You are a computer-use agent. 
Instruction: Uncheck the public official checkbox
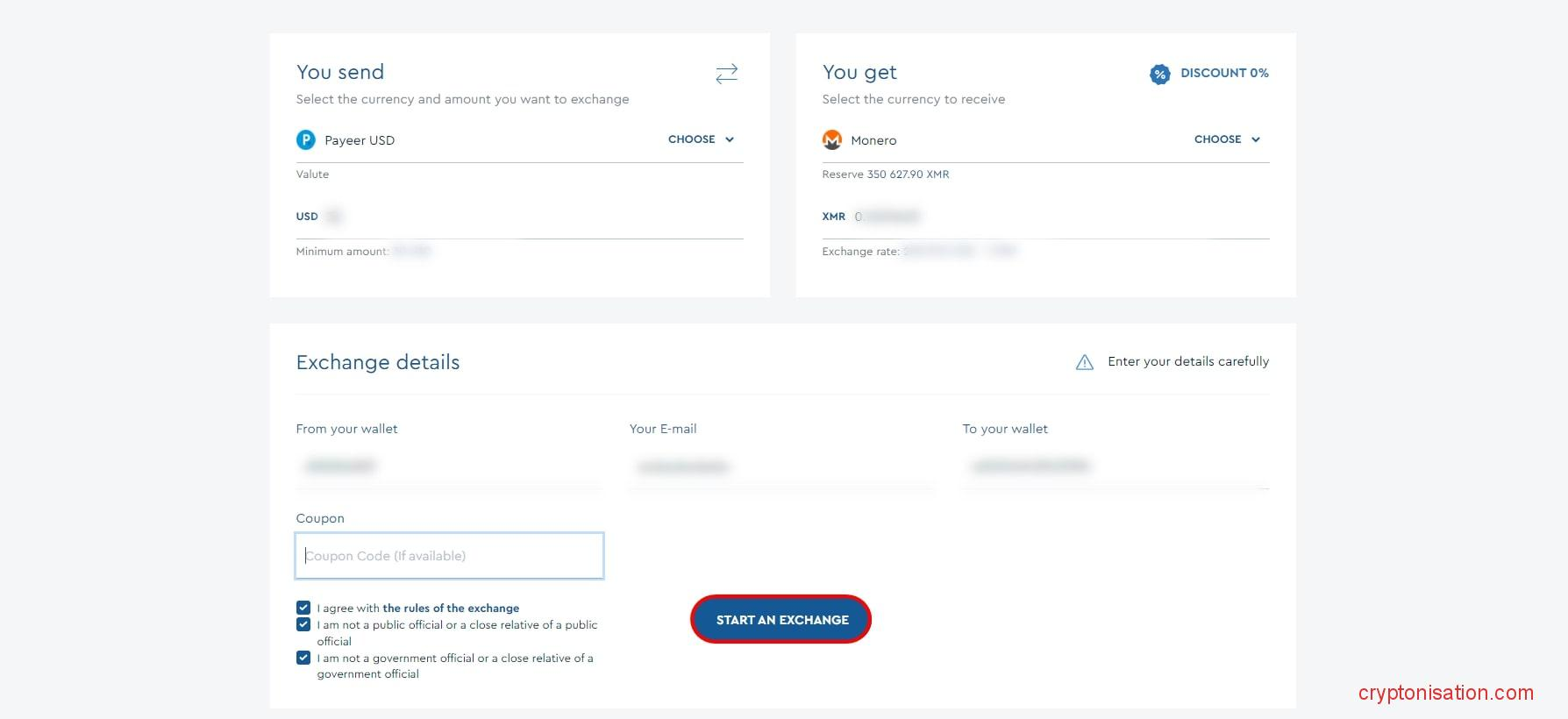coord(303,624)
